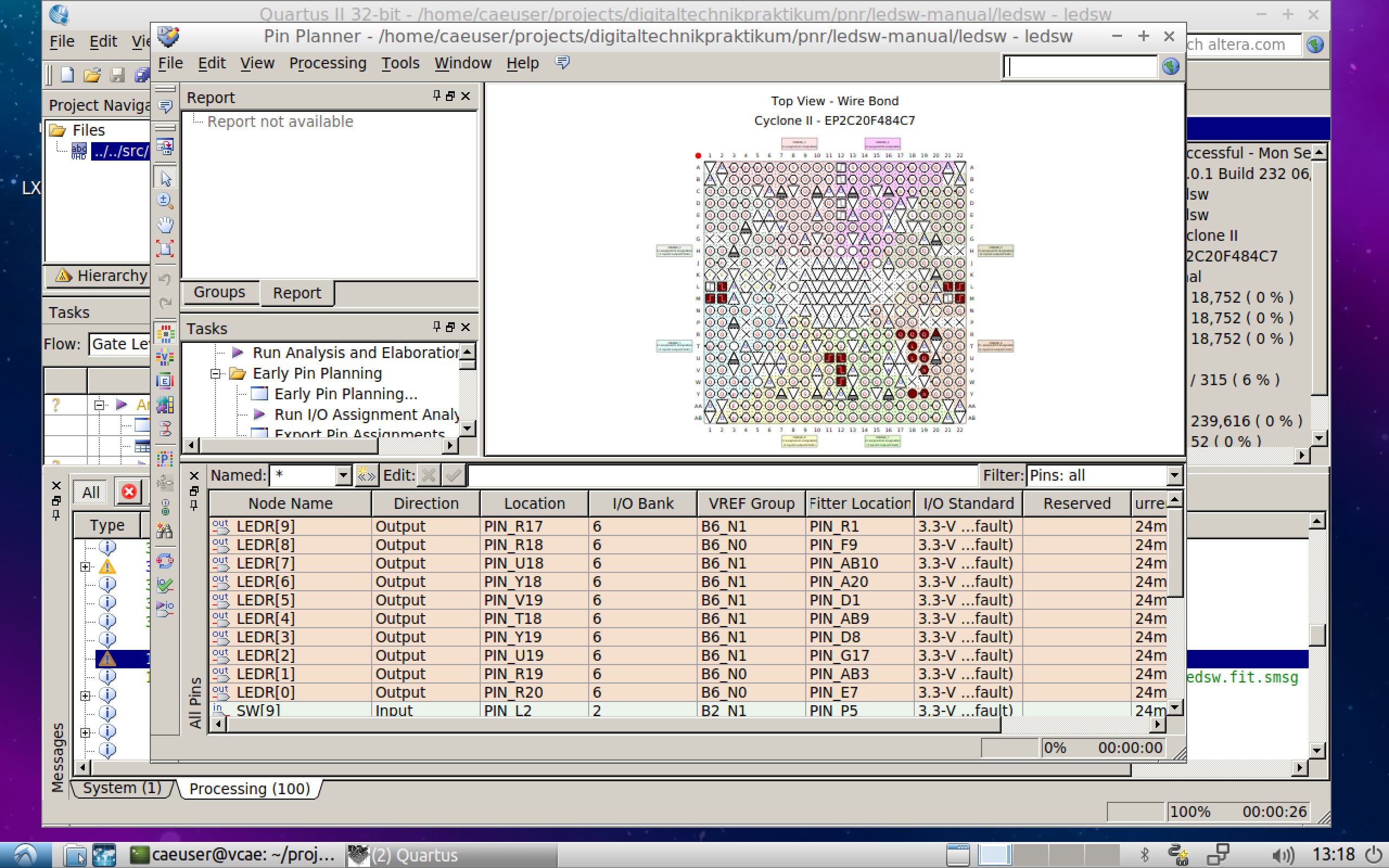Click the All messages filter button
1389x868 pixels.
point(91,492)
